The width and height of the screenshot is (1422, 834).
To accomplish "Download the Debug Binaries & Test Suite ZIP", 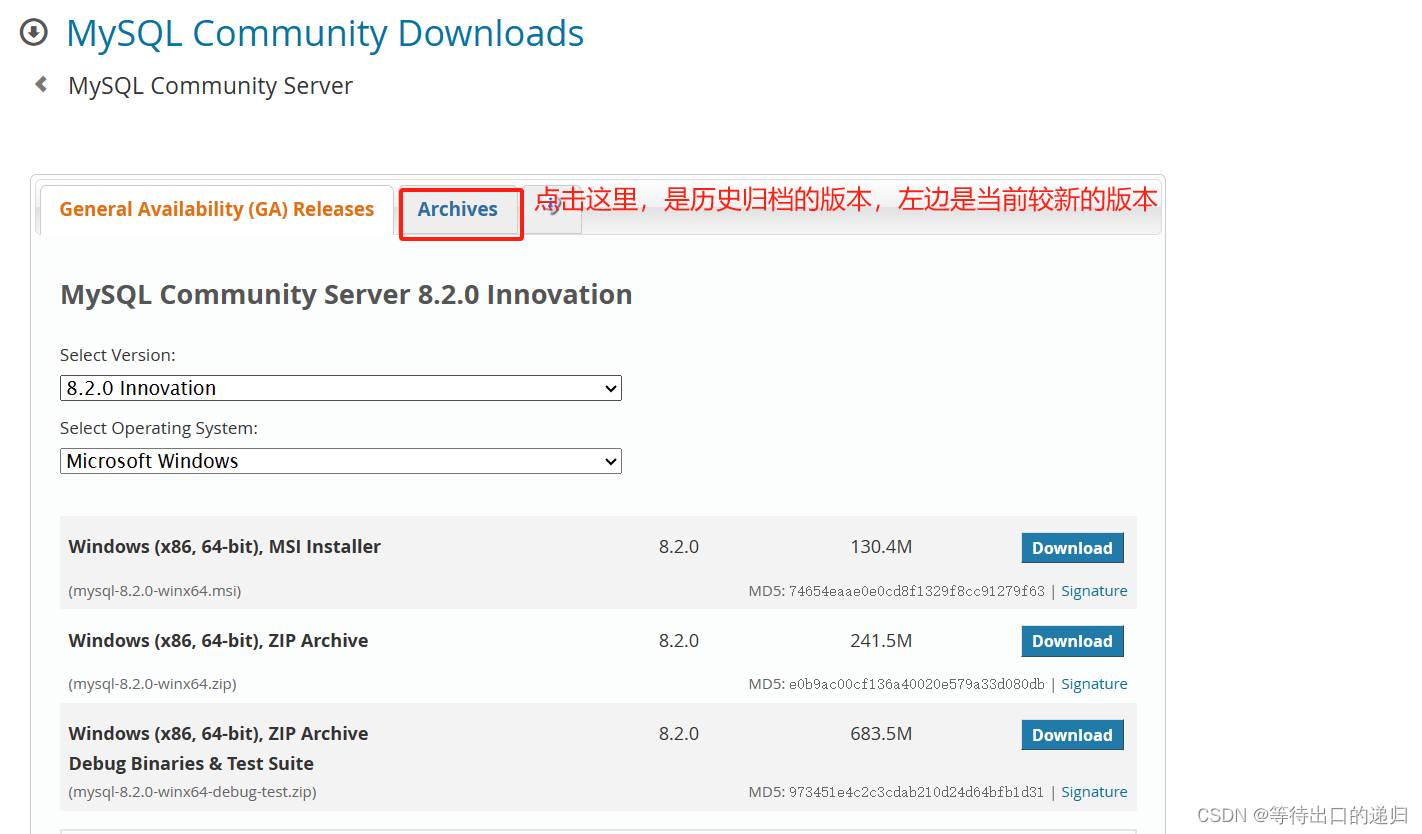I will 1072,735.
